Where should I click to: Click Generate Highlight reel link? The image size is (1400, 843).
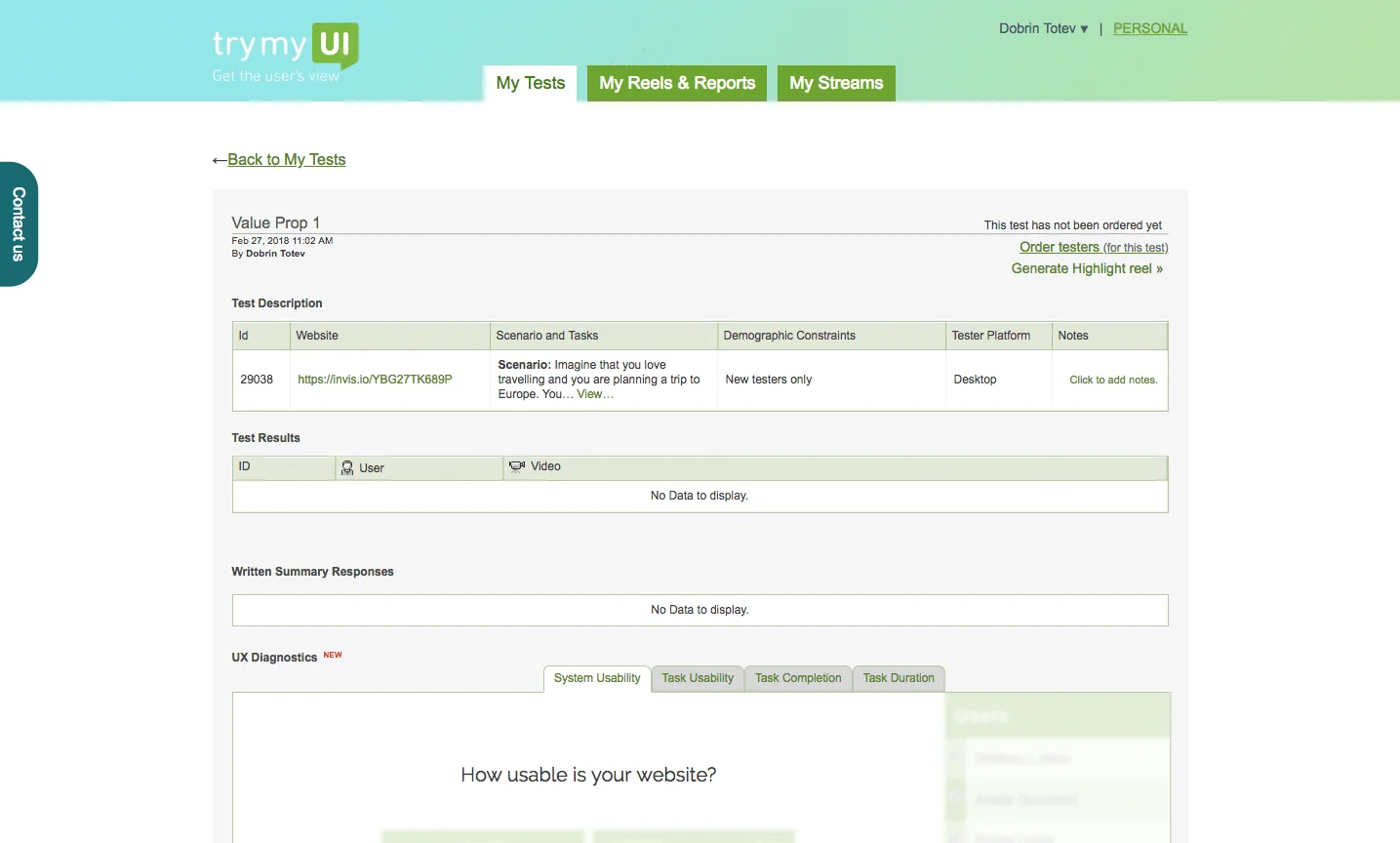(1087, 268)
